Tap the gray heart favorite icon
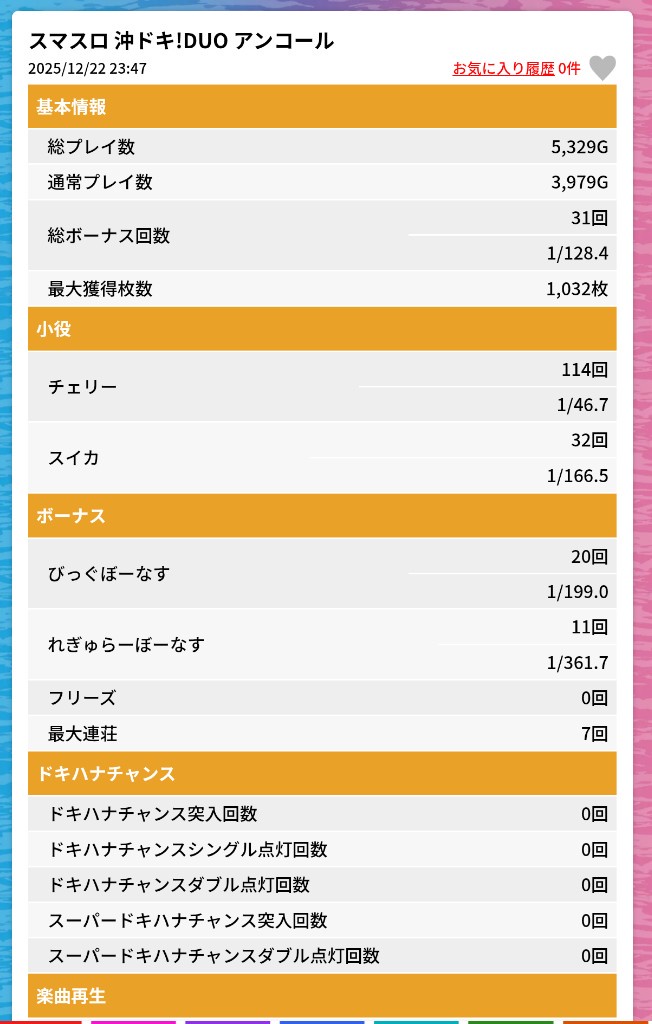Screen dimensions: 652x1024 point(602,68)
